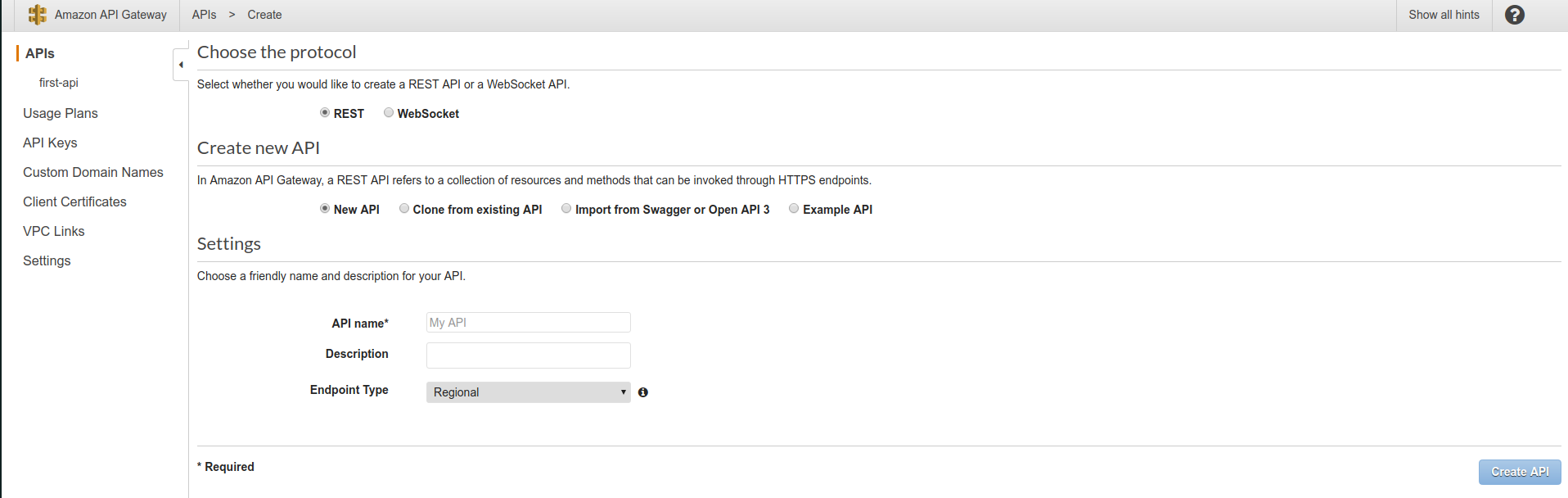Image resolution: width=1568 pixels, height=498 pixels.
Task: Open first-api in the sidebar
Action: (59, 83)
